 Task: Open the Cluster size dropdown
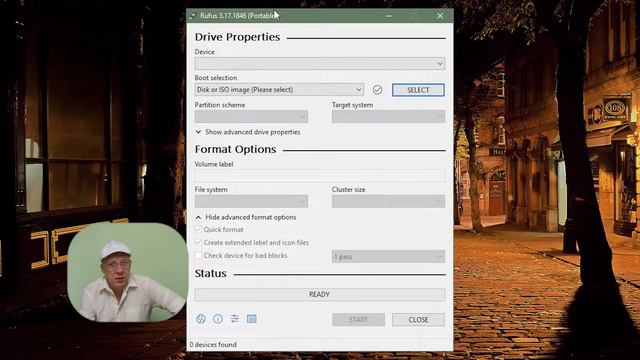389,201
